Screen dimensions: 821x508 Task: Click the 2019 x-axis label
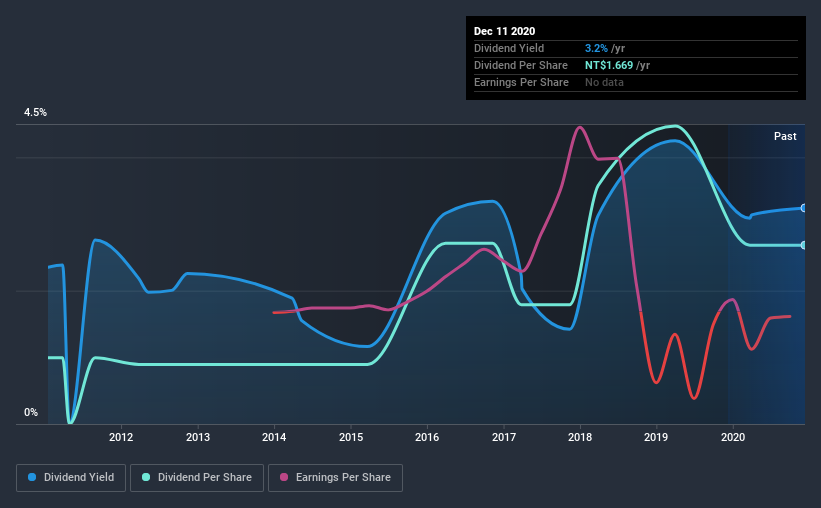(x=656, y=437)
